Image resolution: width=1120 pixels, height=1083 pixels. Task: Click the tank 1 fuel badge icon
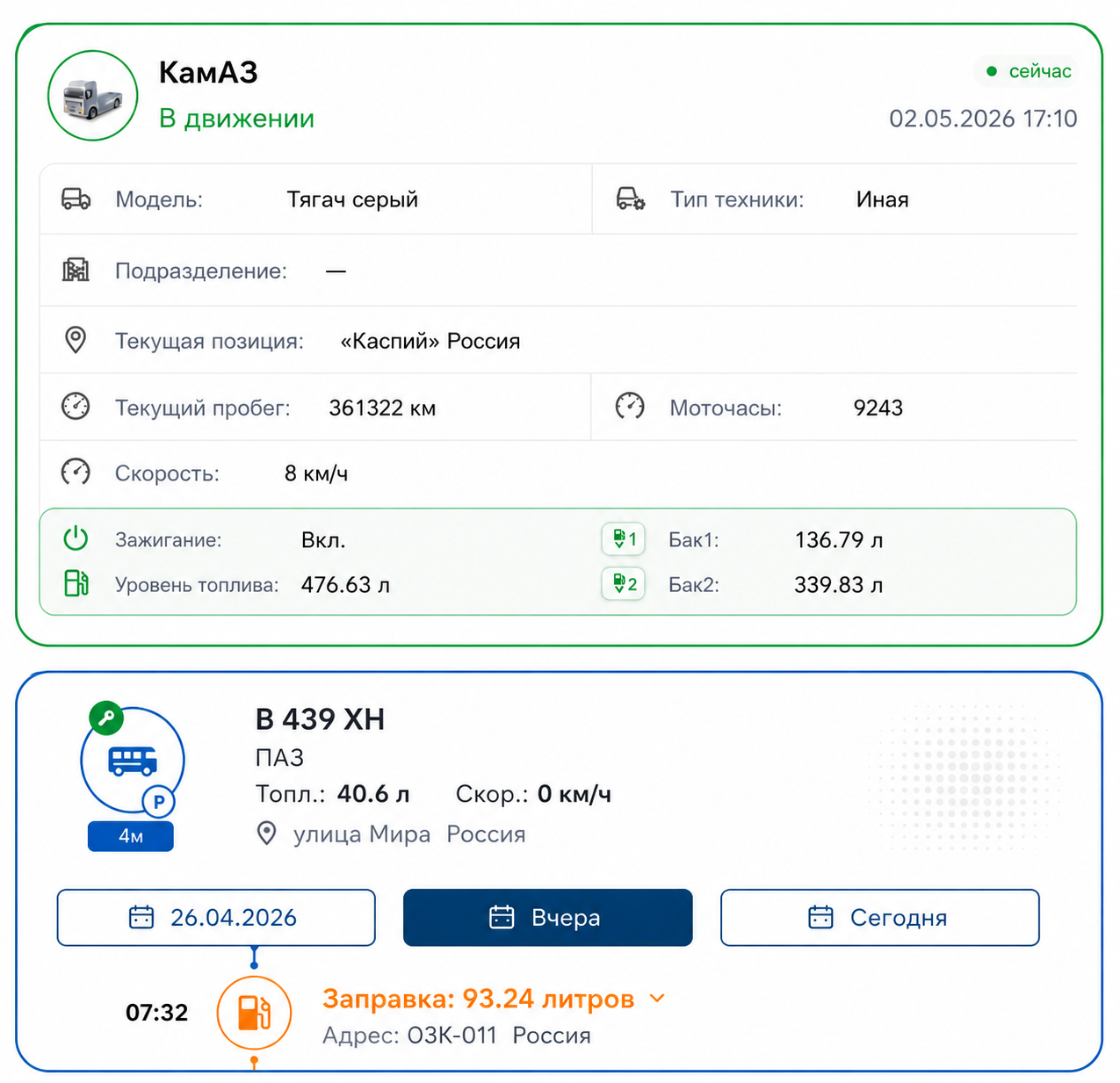click(624, 539)
